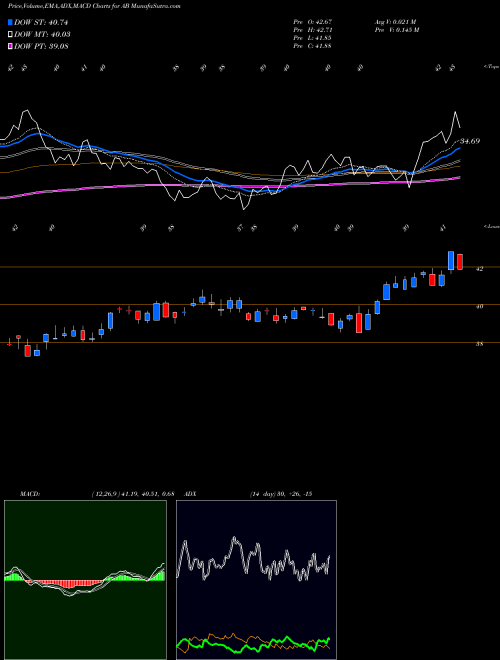This screenshot has width=500, height=660.
Task: Click the '<Lows' label at right edge
Action: [491, 226]
